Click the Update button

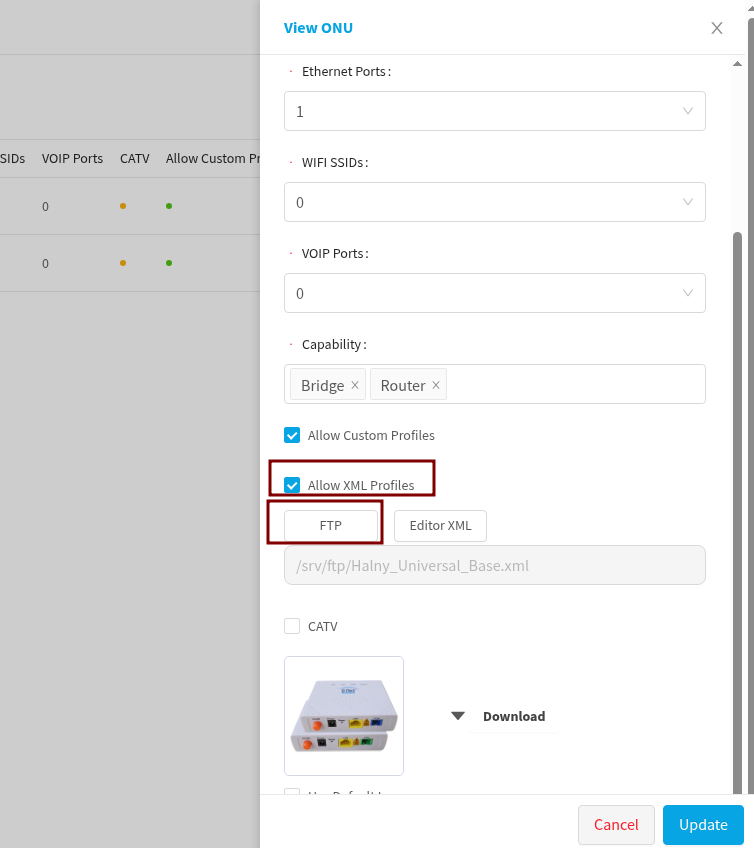point(703,825)
